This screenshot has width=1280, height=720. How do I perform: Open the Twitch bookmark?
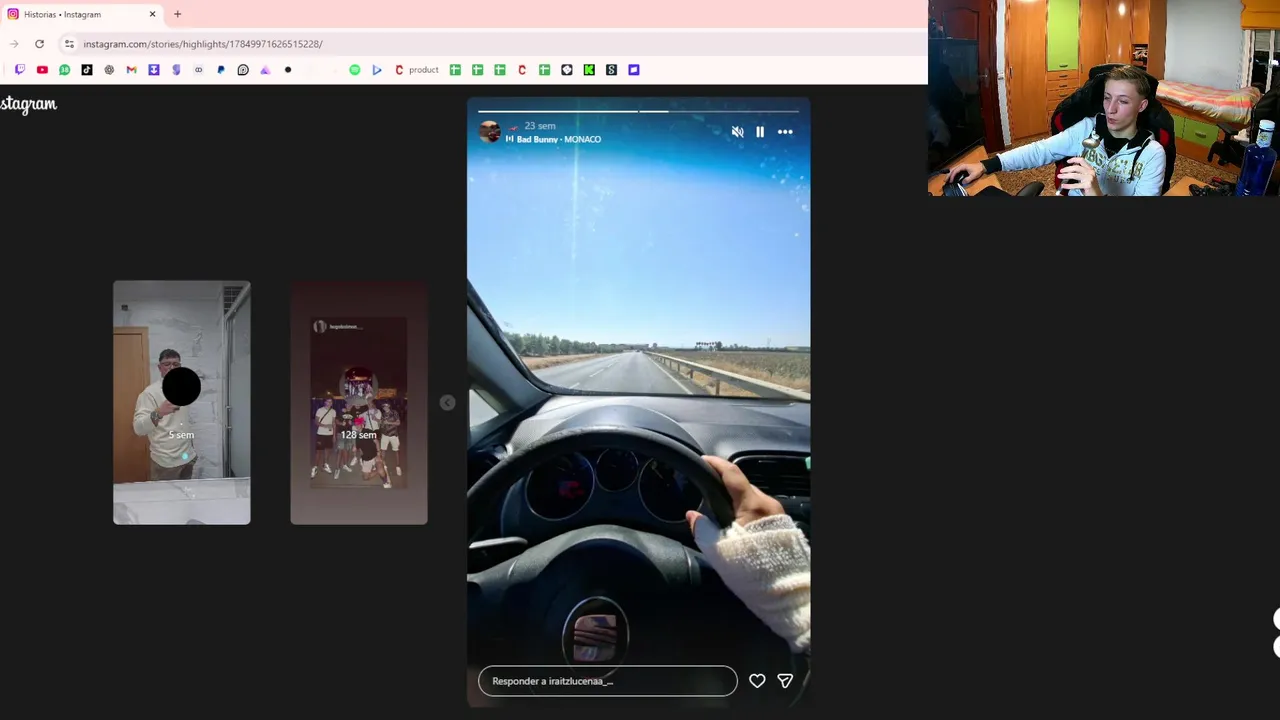click(19, 70)
